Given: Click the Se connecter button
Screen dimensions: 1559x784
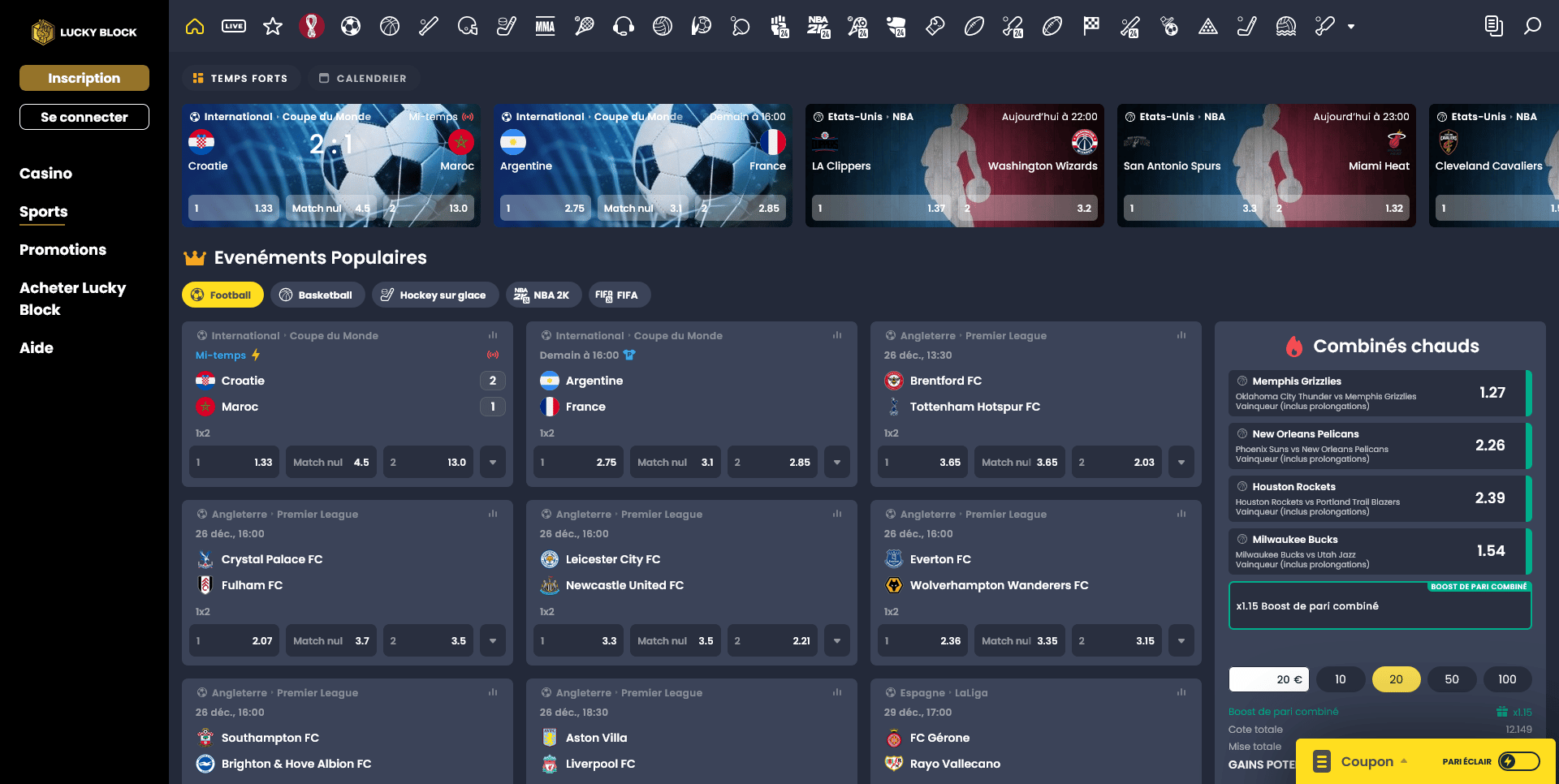Looking at the screenshot, I should 84,117.
